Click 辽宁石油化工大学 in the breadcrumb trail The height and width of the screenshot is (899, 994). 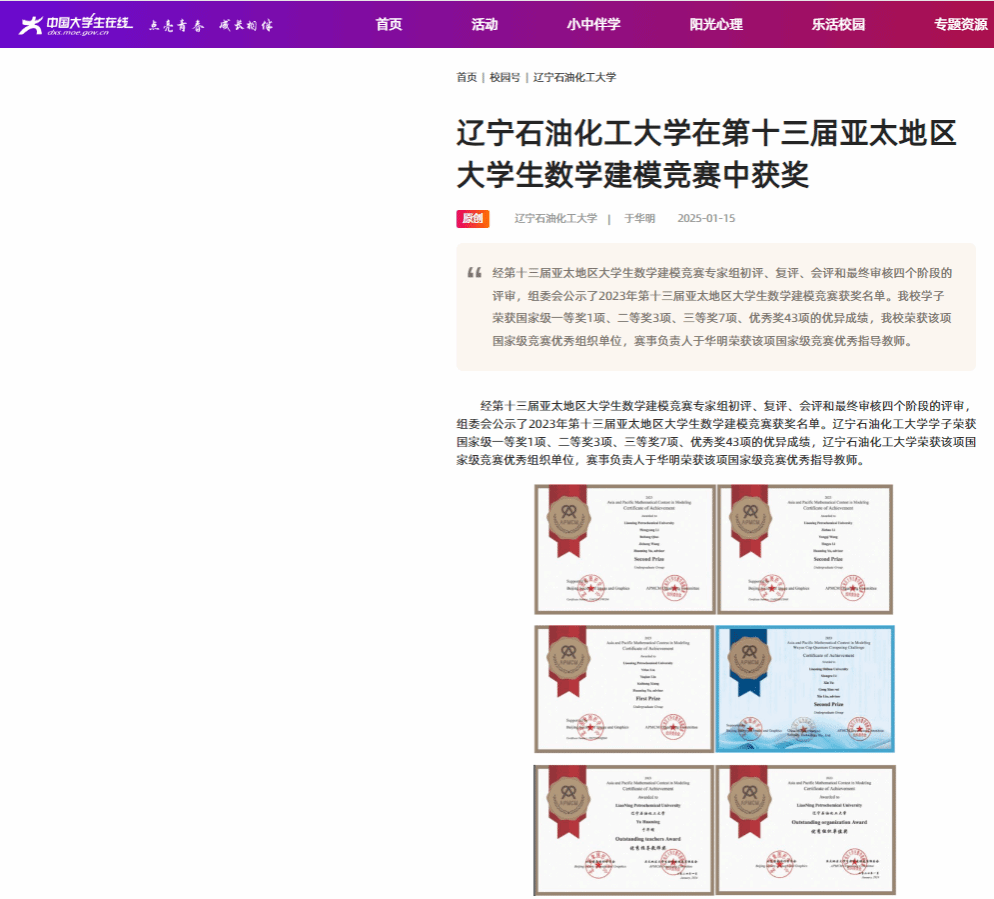click(x=574, y=77)
